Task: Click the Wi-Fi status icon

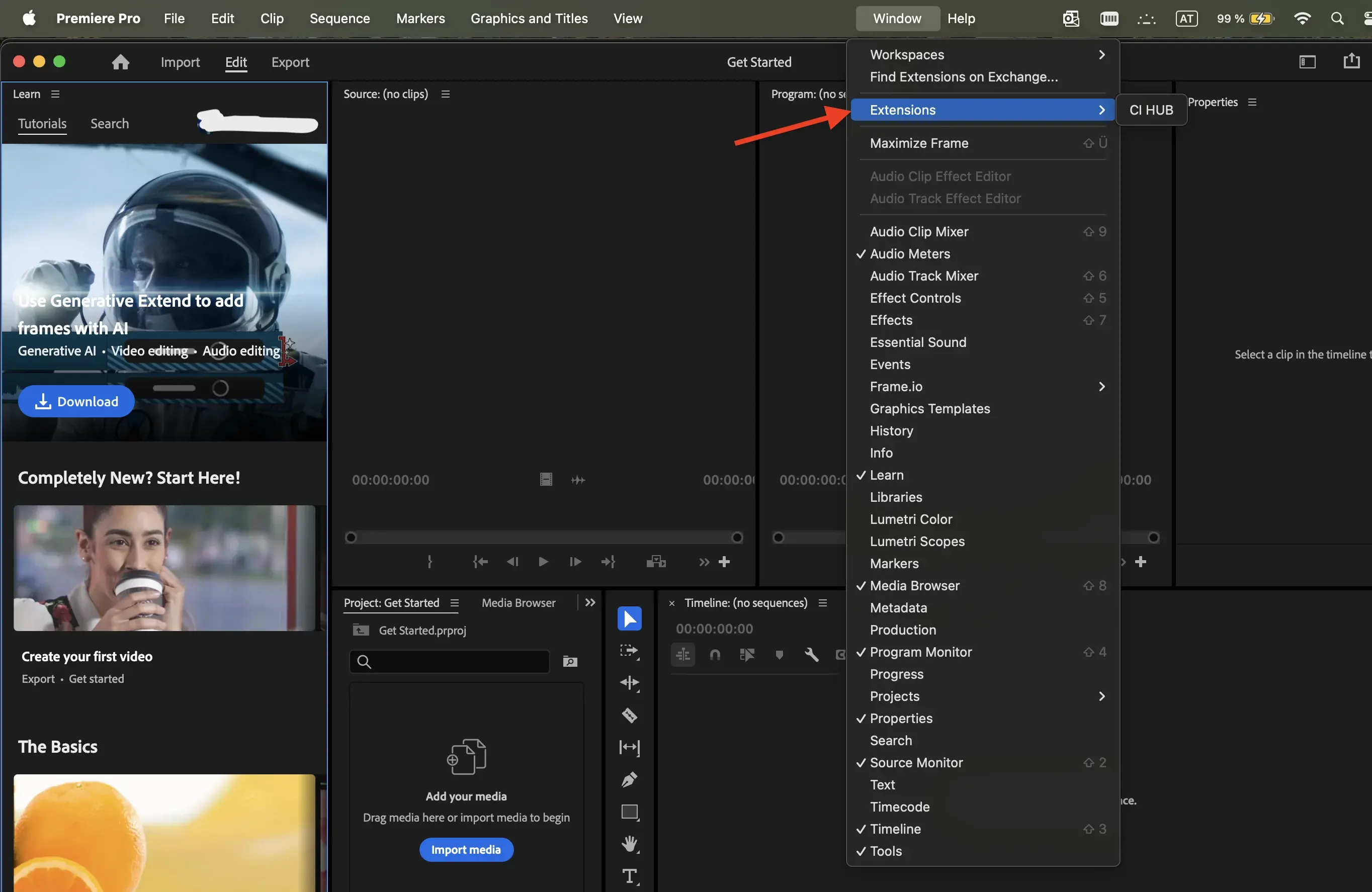Action: 1302,19
